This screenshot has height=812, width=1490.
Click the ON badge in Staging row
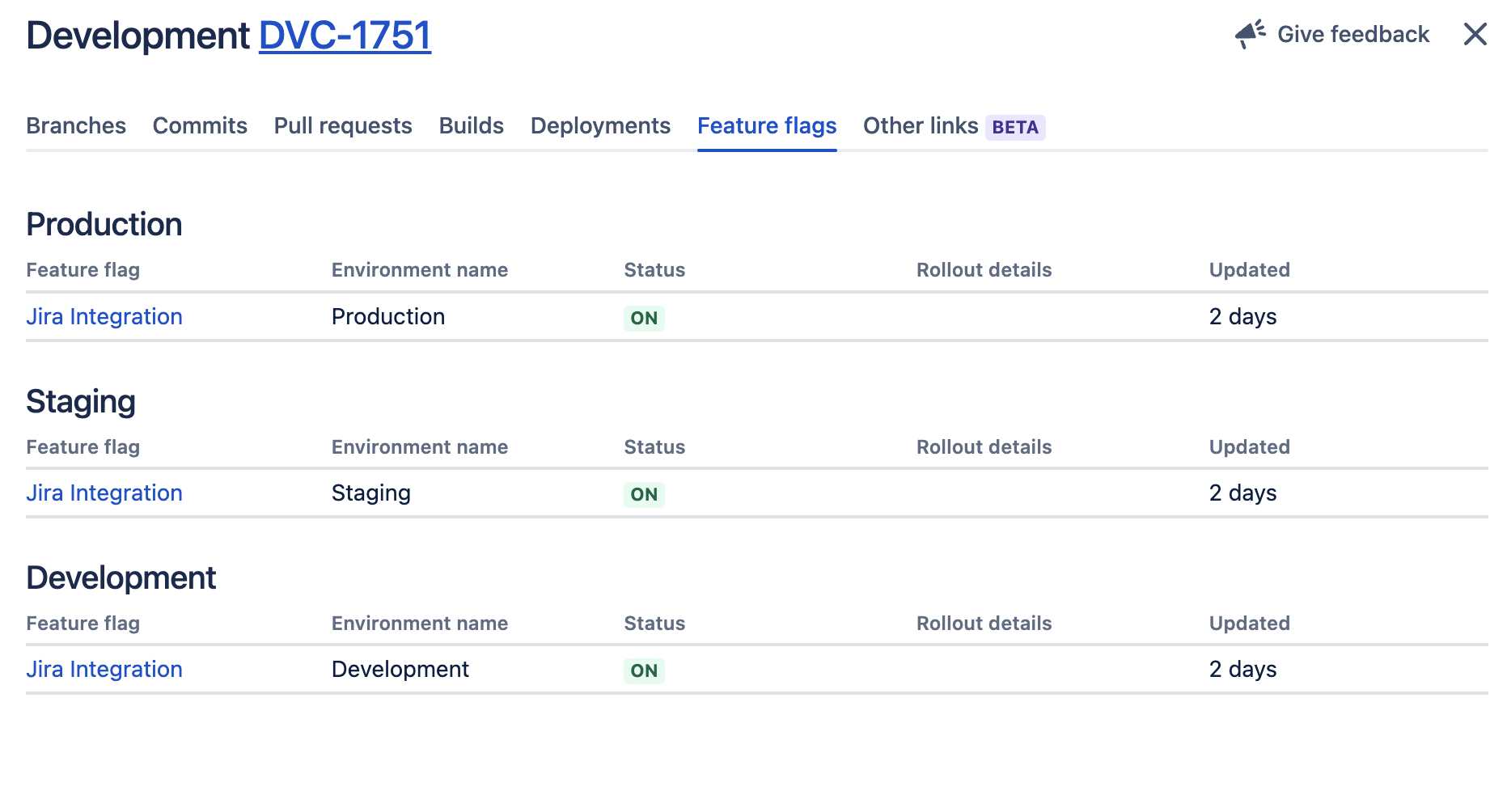coord(643,494)
